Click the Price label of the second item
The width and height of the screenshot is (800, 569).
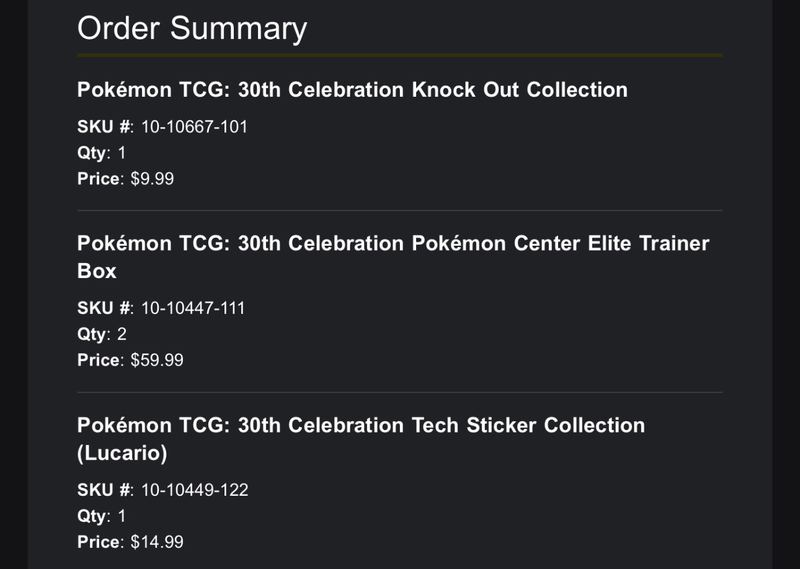[99, 360]
